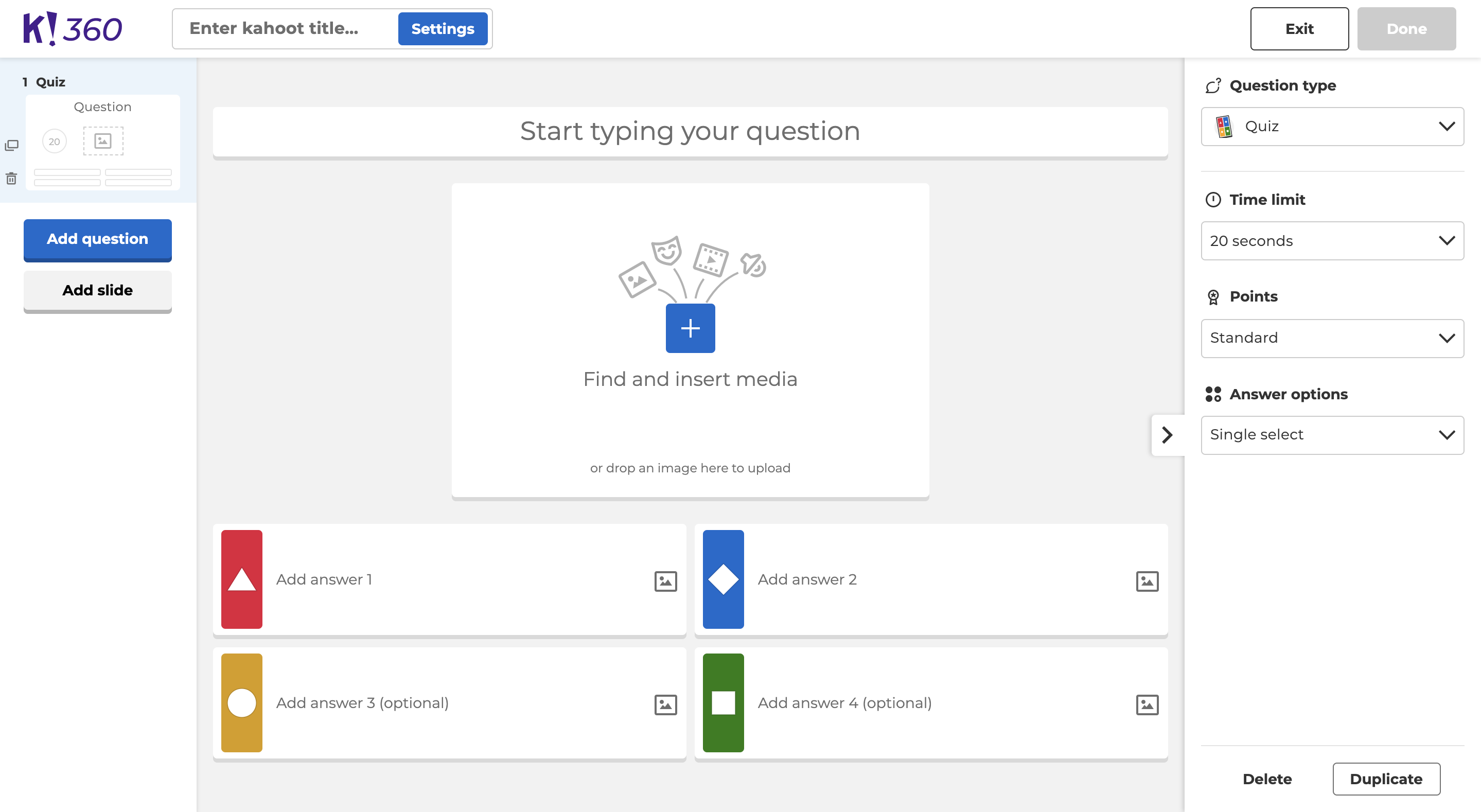Click the media insert plus icon
1481x812 pixels.
690,328
